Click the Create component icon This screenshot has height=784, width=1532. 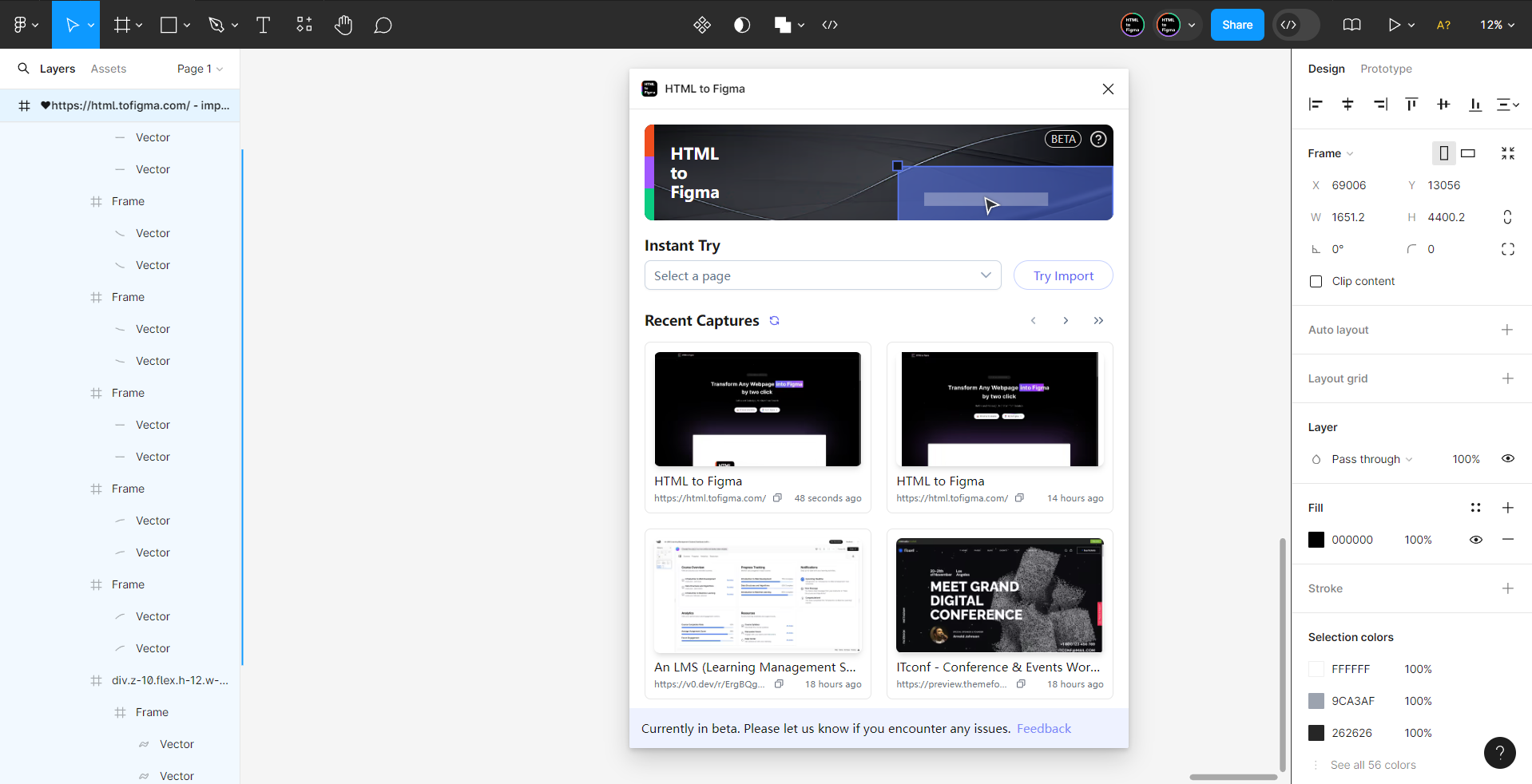pos(702,25)
